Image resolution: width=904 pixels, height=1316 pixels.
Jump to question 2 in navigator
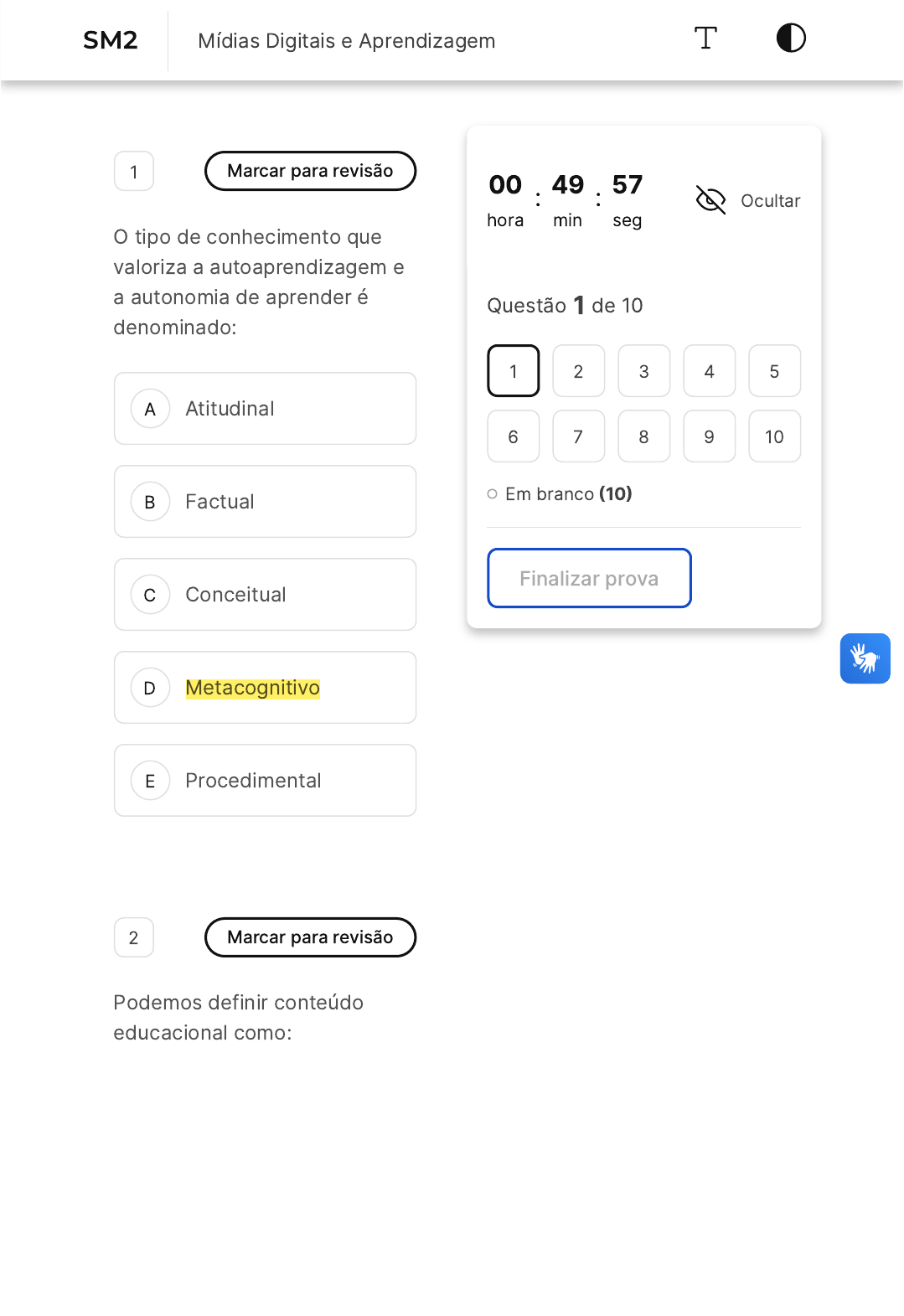pyautogui.click(x=578, y=371)
